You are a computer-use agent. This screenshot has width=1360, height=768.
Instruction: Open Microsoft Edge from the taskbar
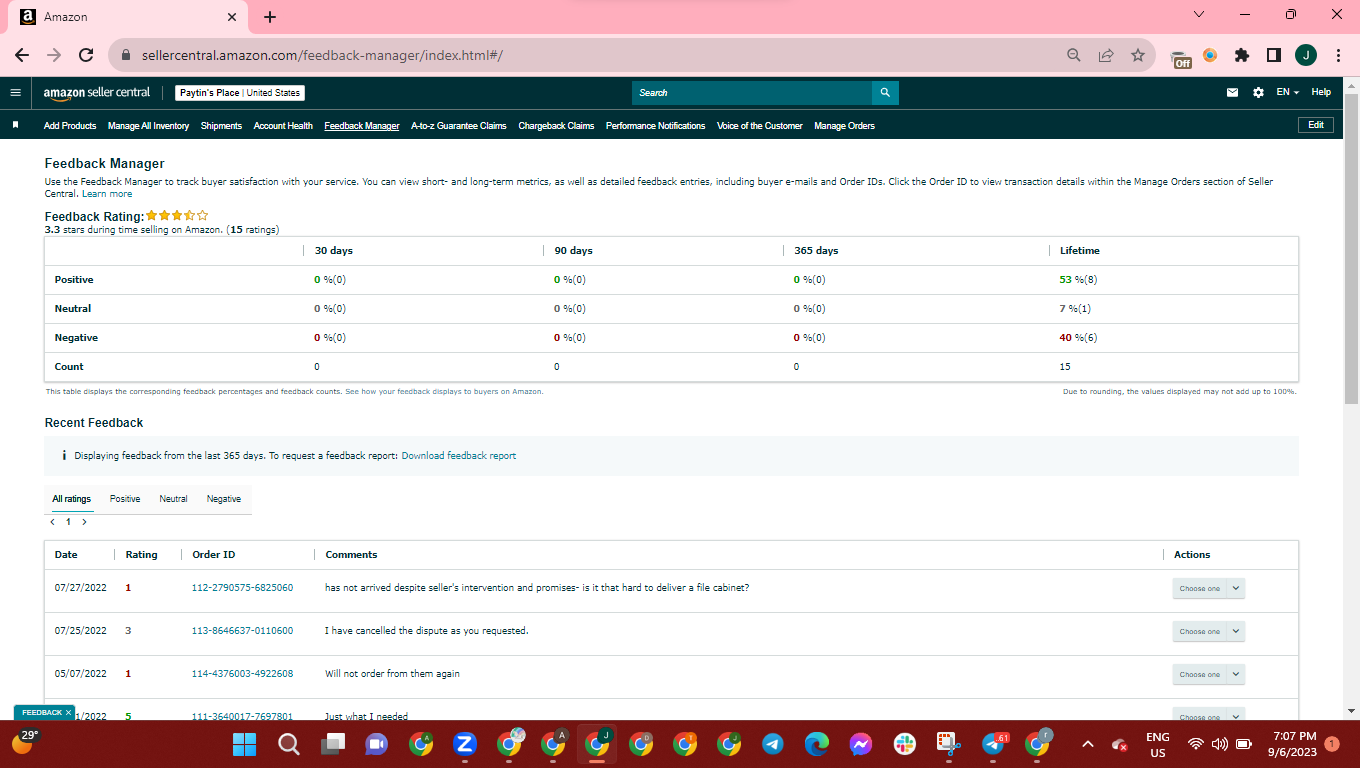point(817,744)
